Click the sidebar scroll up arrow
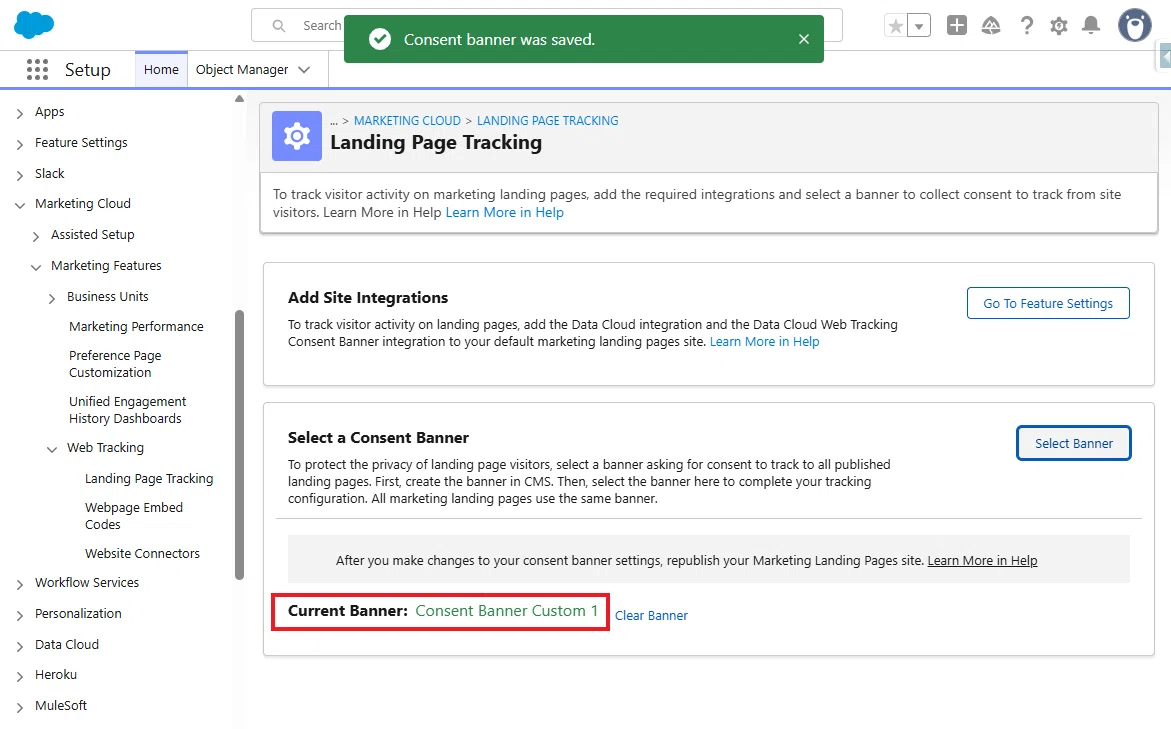 coord(239,99)
